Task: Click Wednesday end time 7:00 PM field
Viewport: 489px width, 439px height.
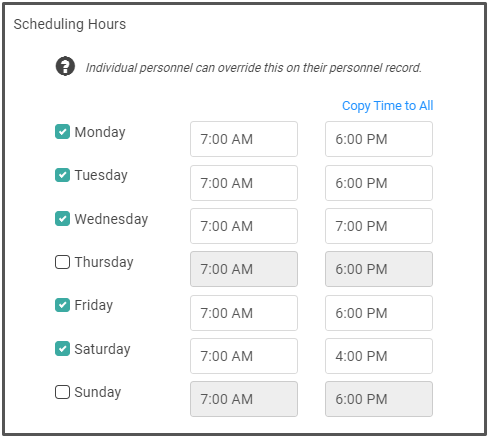Action: click(379, 226)
